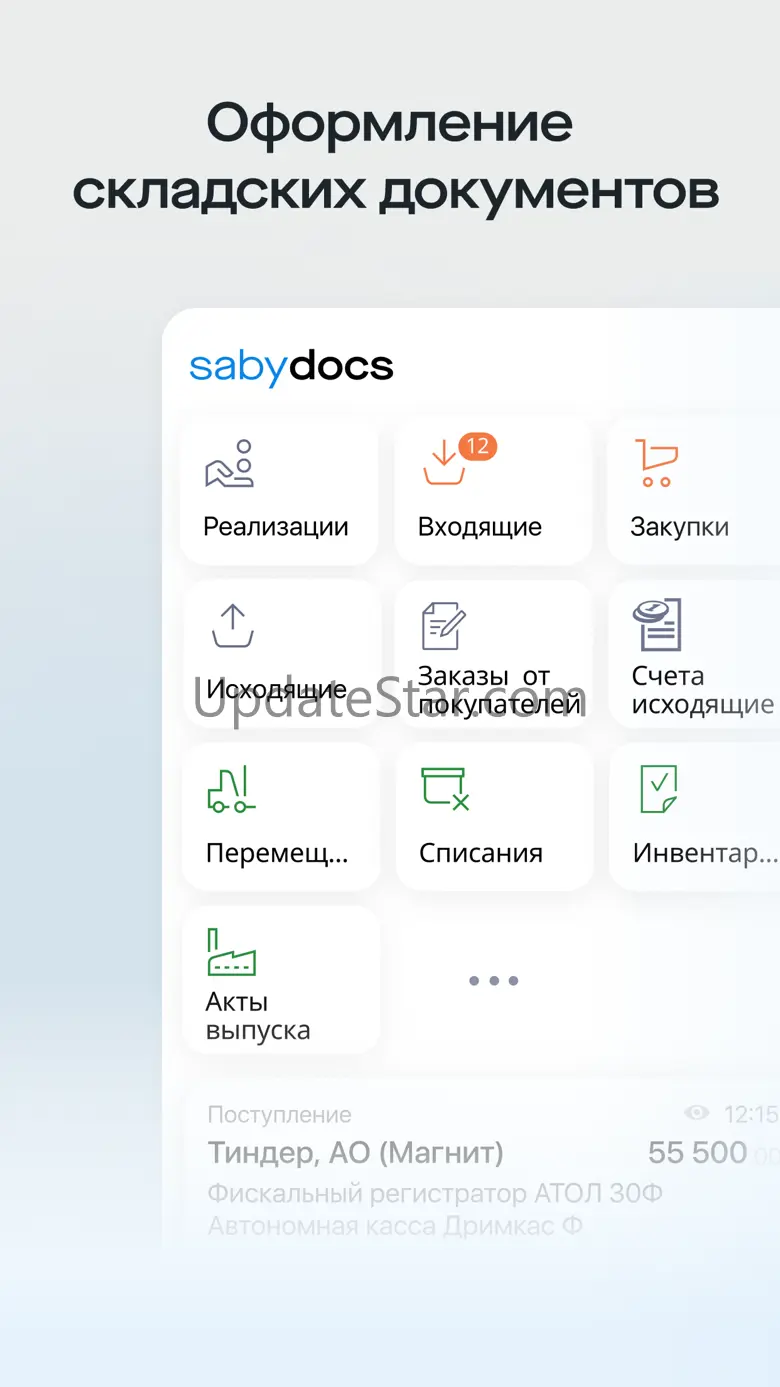Tap the eye icon on the Поступление row
The width and height of the screenshot is (780, 1387).
click(x=697, y=1113)
